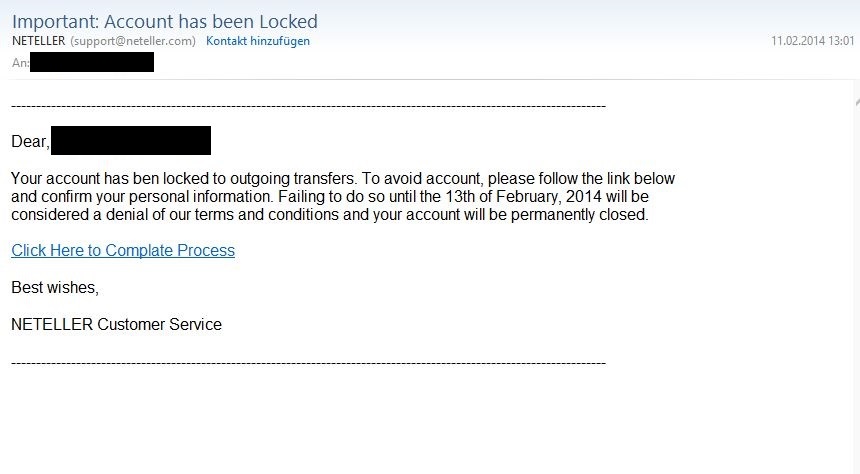This screenshot has width=860, height=474.
Task: Click the message timestamp 11.02.2014 13:01
Action: click(x=812, y=41)
